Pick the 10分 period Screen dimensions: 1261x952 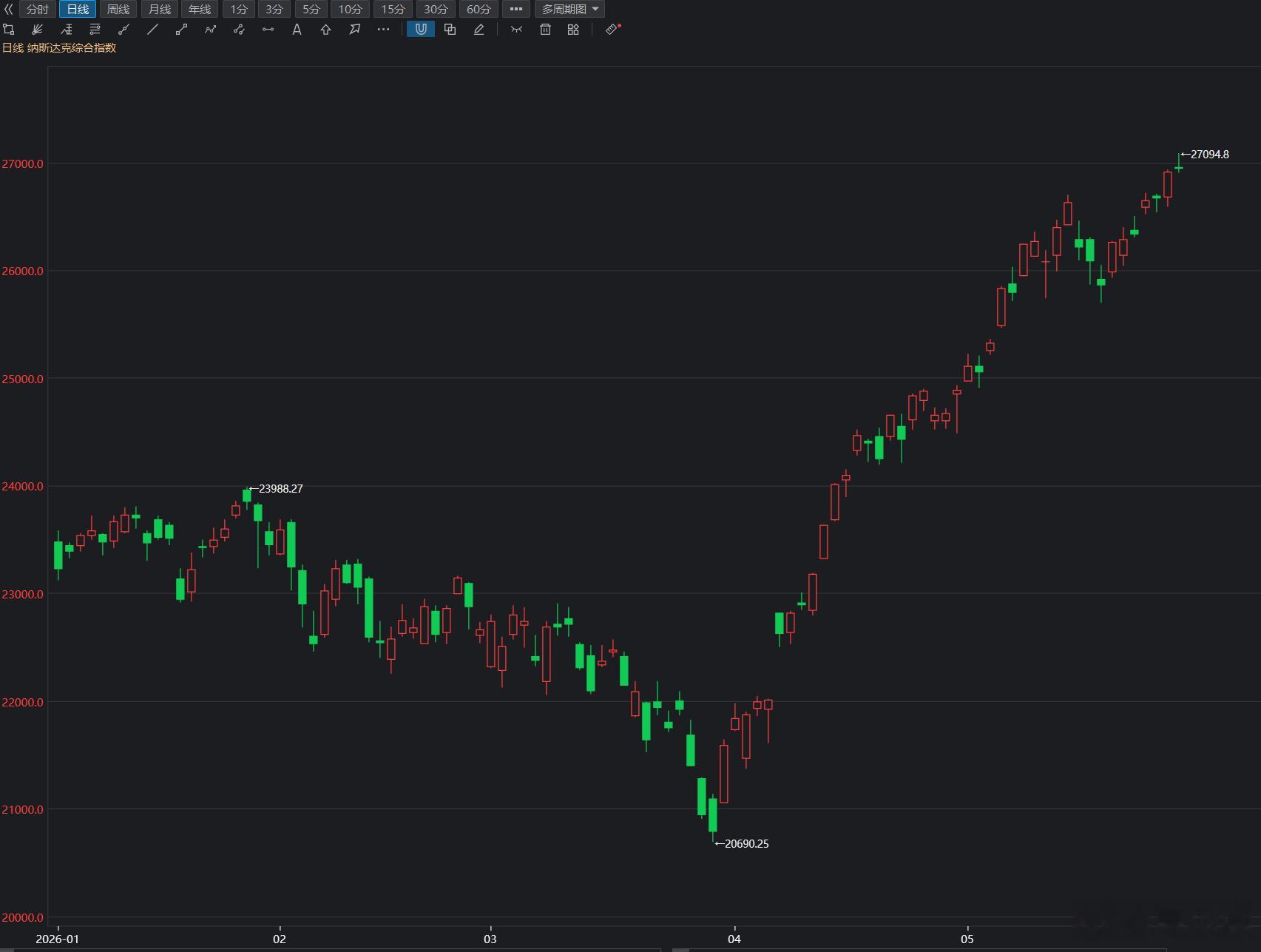point(351,9)
